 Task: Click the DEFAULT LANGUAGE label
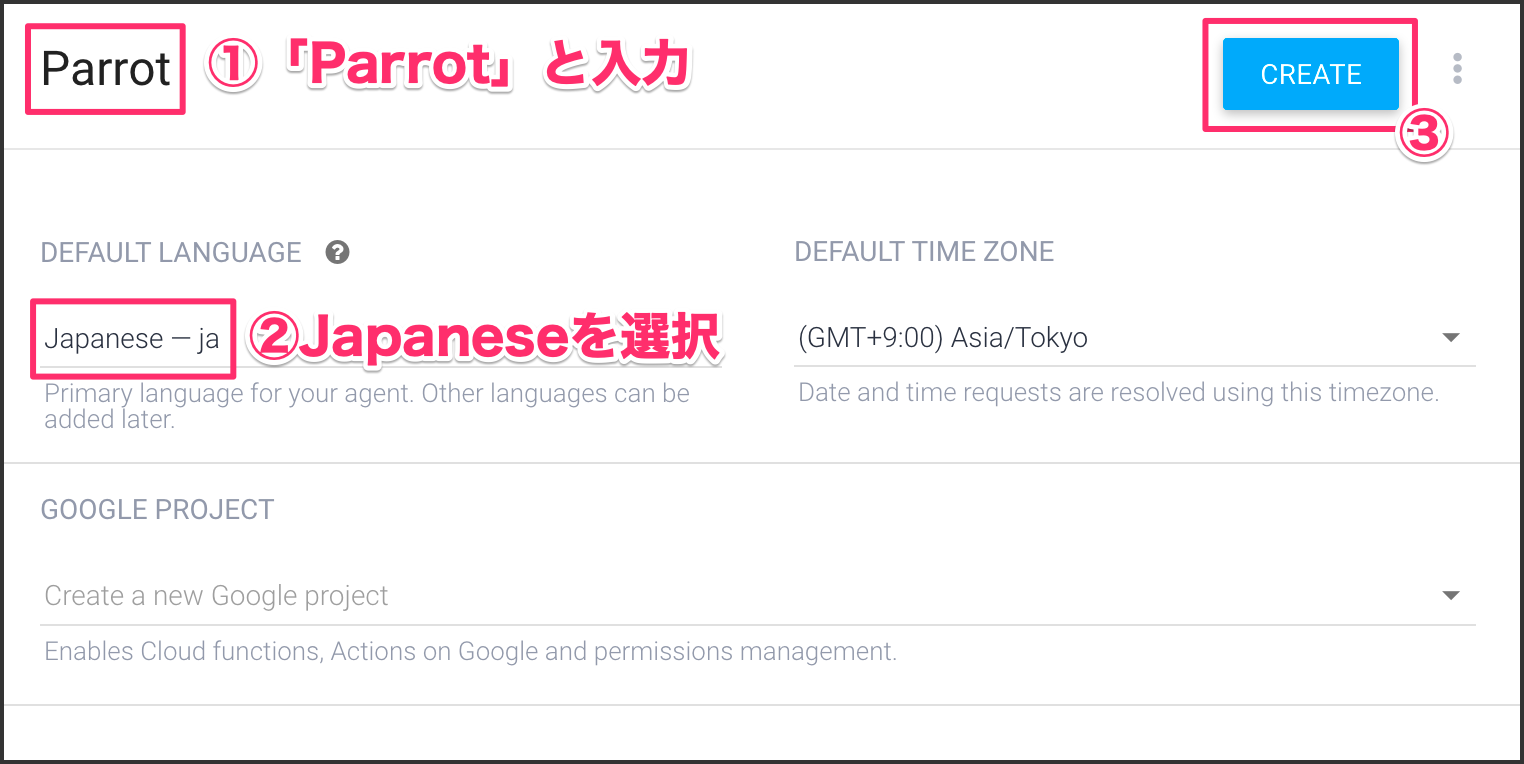click(x=171, y=252)
